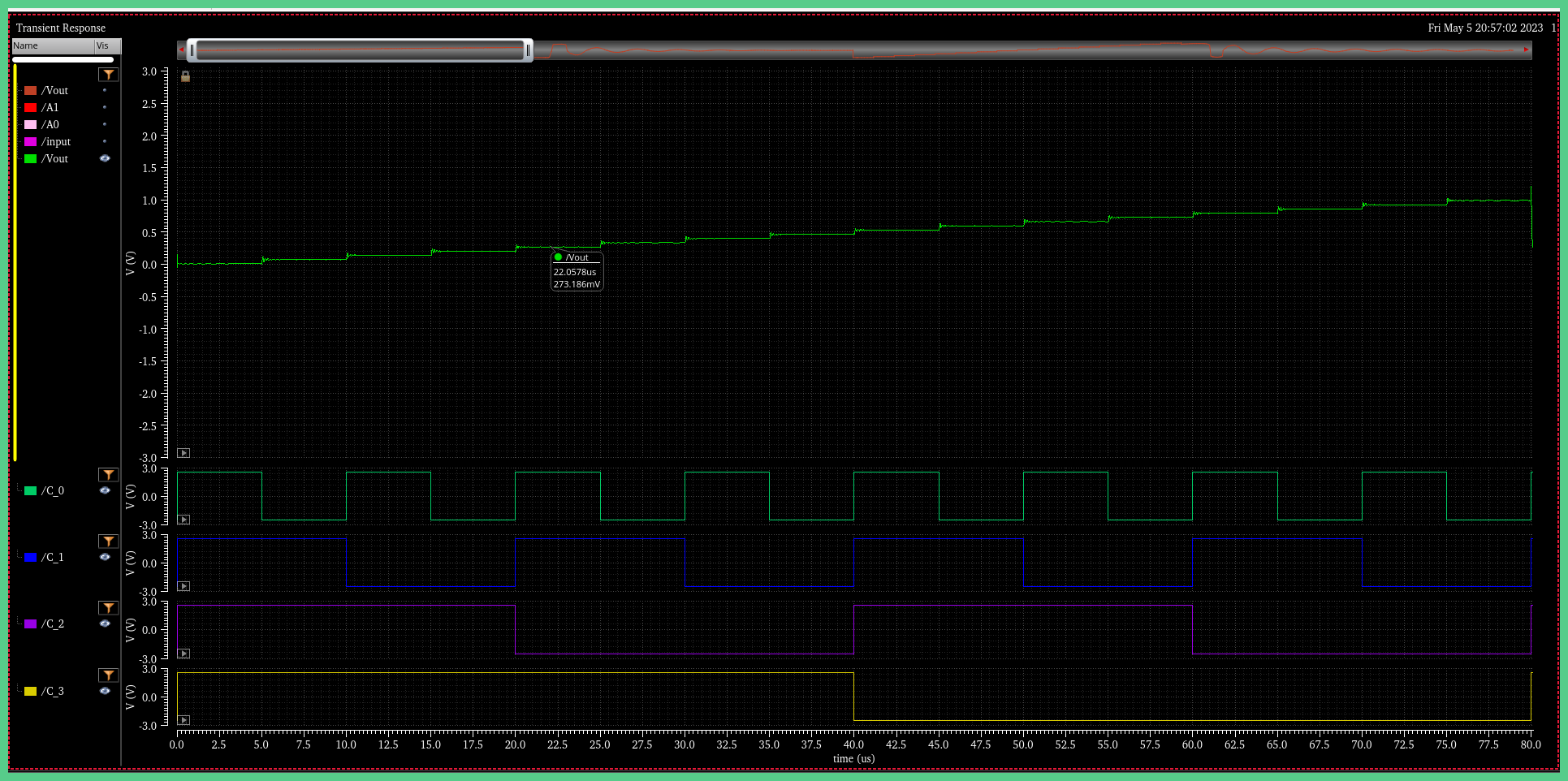Select the brown /Vout signal name

pyautogui.click(x=55, y=90)
